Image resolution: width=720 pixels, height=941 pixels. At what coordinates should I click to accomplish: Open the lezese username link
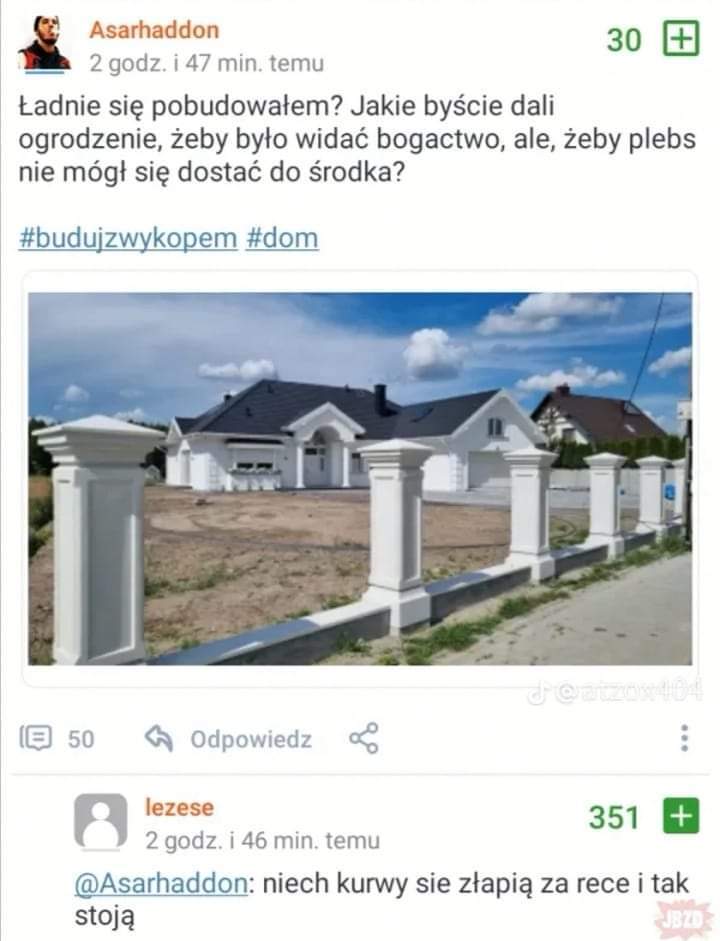(x=179, y=808)
